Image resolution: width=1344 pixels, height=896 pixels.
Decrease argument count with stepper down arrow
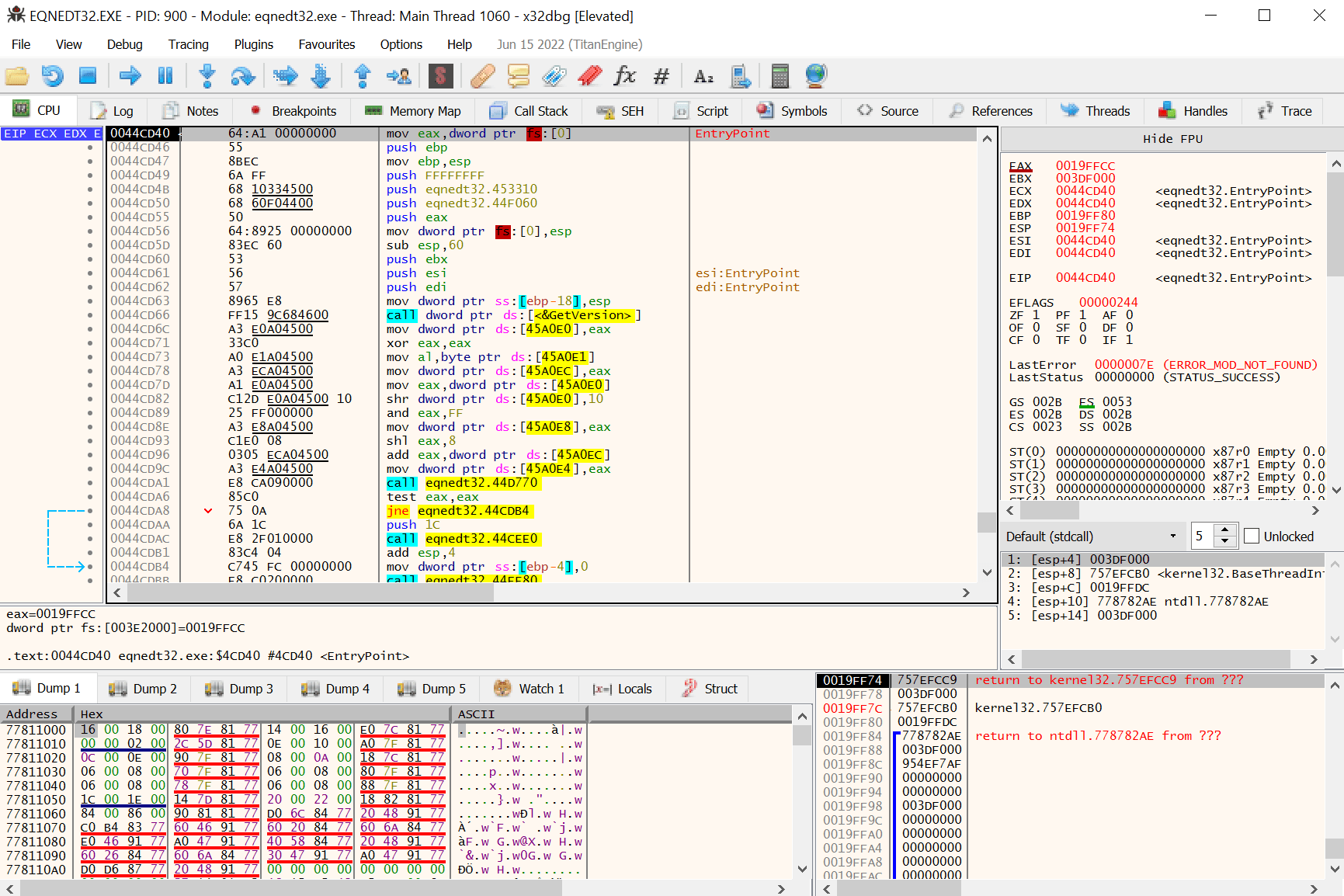(x=1225, y=542)
